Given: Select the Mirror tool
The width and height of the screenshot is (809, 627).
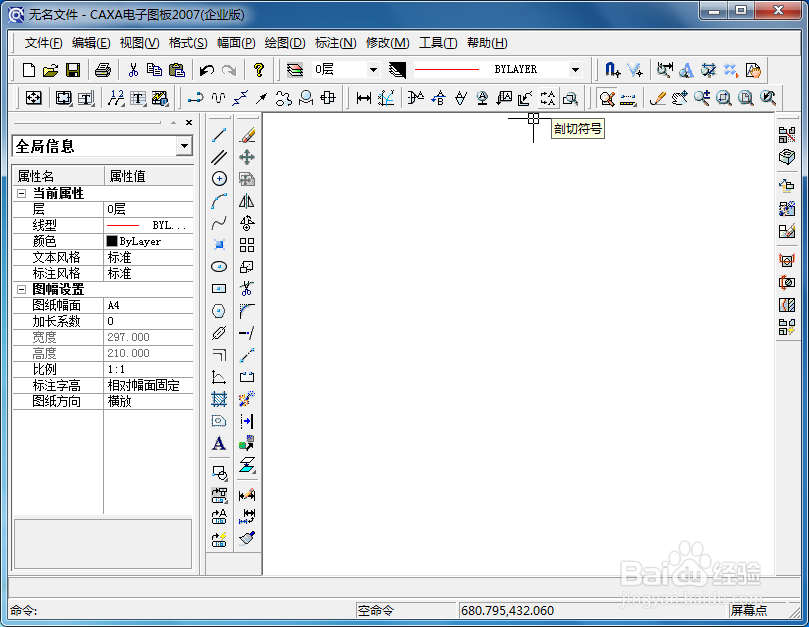Looking at the screenshot, I should click(247, 201).
